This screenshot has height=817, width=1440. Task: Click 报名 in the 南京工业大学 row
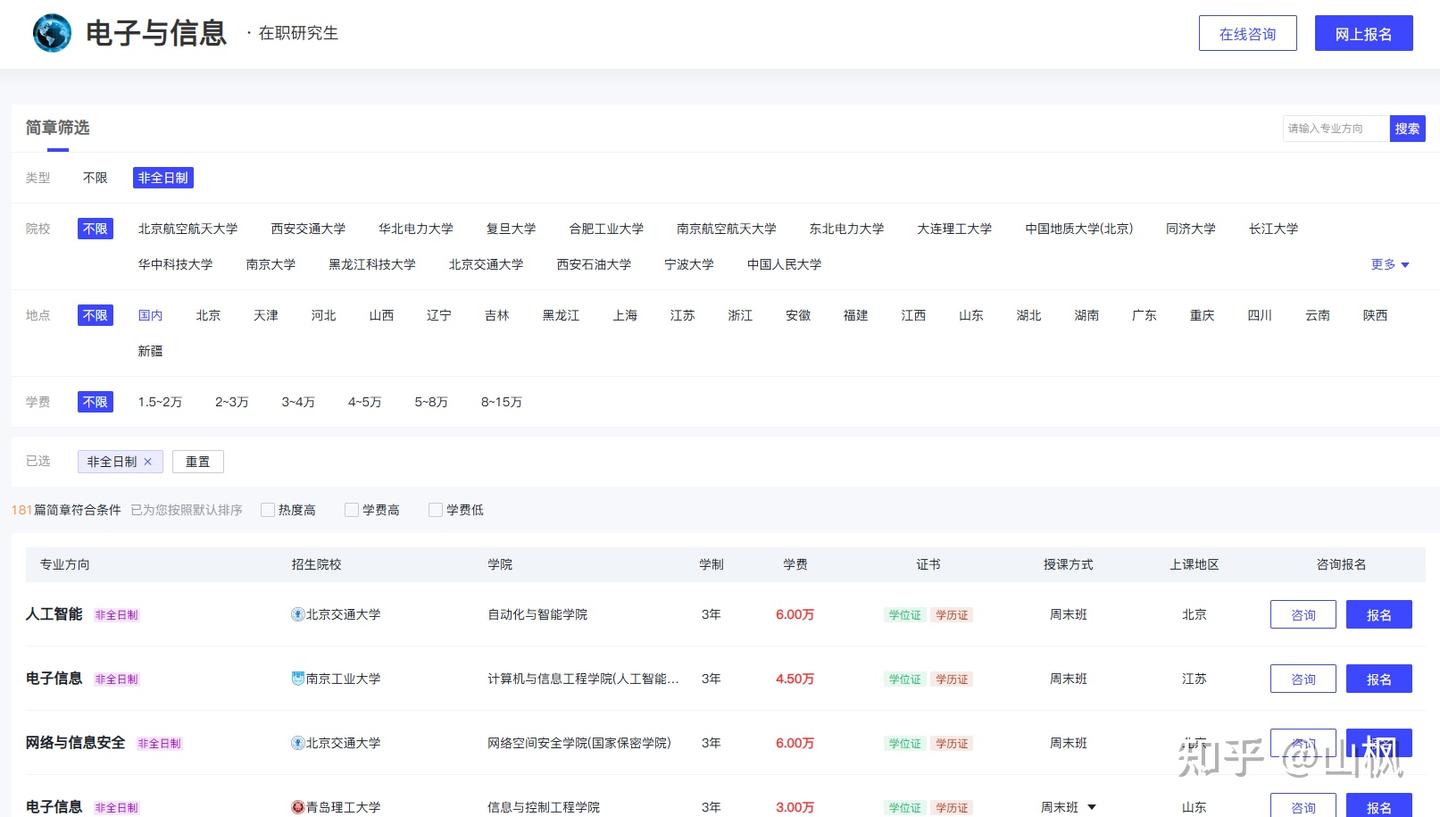tap(1379, 679)
